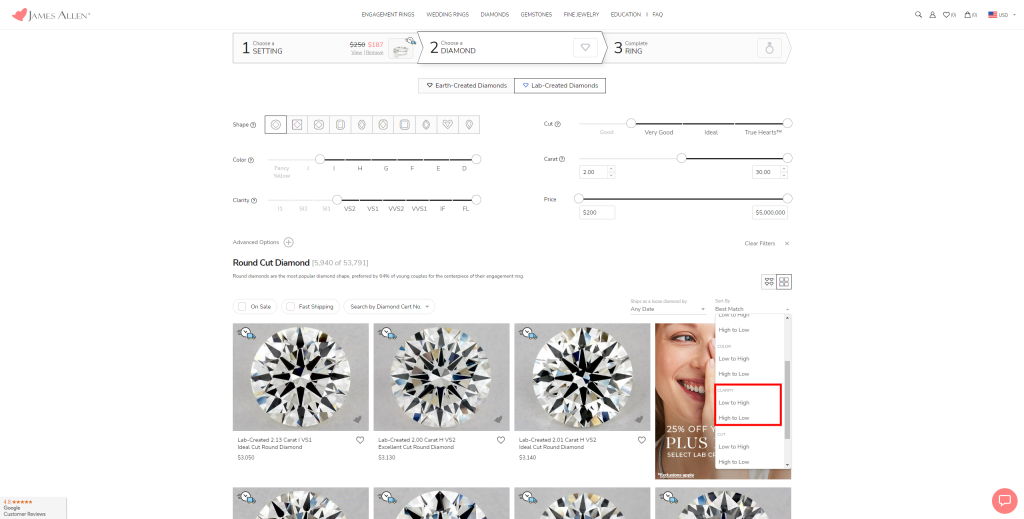
Task: Favorite the 2.01 Carat H VS2 diamond
Action: (642, 440)
